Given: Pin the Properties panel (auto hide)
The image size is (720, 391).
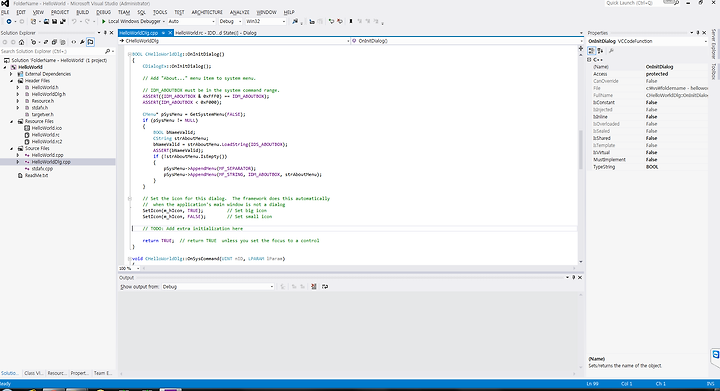Looking at the screenshot, I should 698,33.
